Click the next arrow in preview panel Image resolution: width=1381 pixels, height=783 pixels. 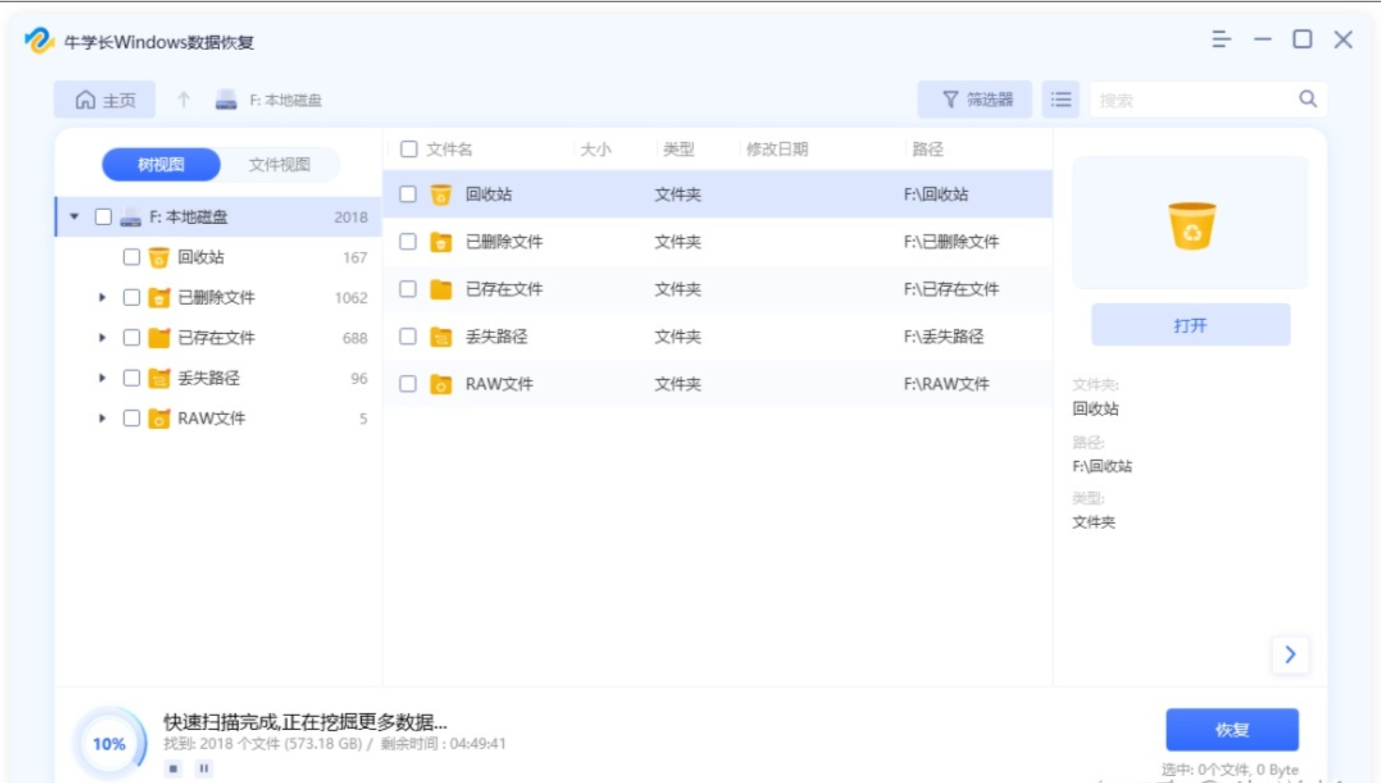pos(1290,655)
